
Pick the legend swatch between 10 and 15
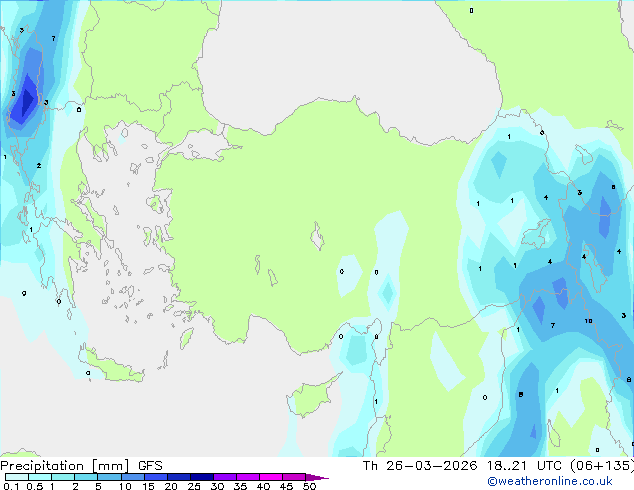132,477
